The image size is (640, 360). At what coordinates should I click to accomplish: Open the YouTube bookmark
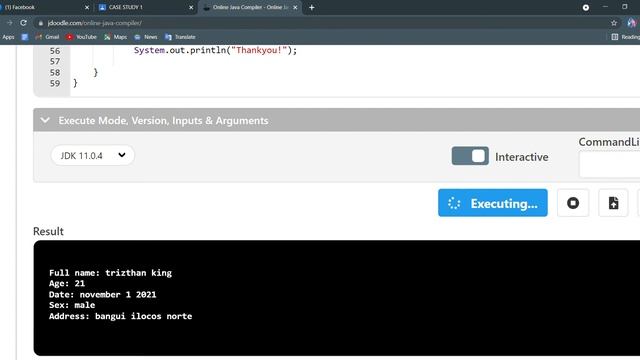(81, 37)
